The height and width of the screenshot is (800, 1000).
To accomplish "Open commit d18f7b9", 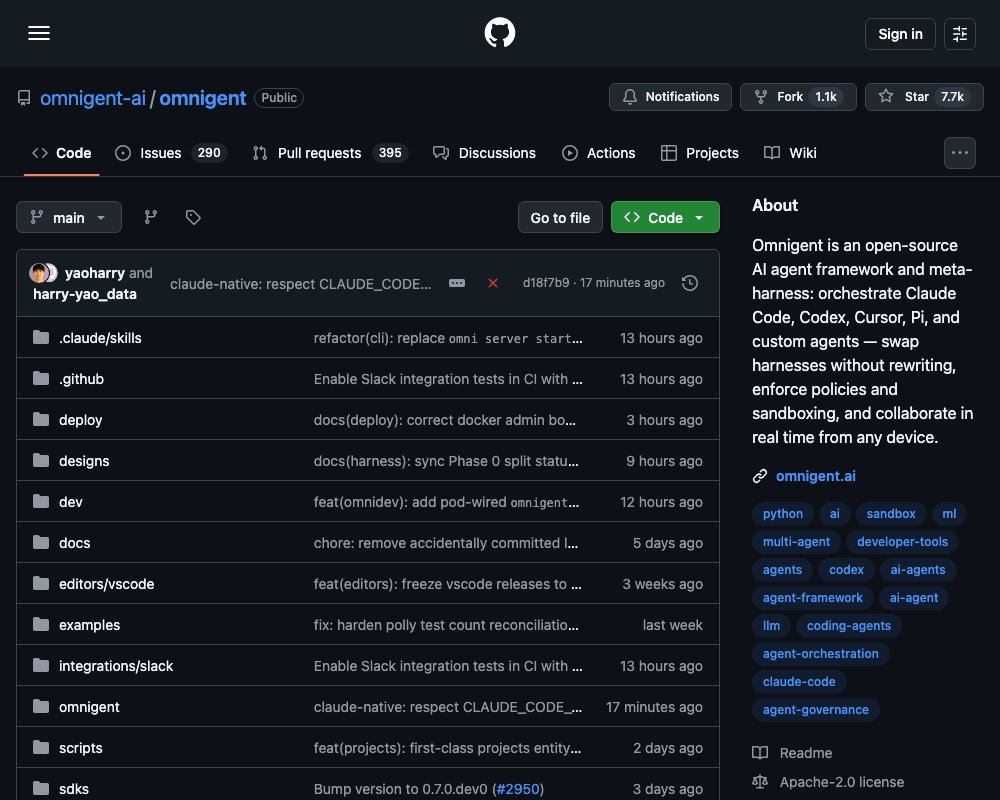I will [x=546, y=283].
